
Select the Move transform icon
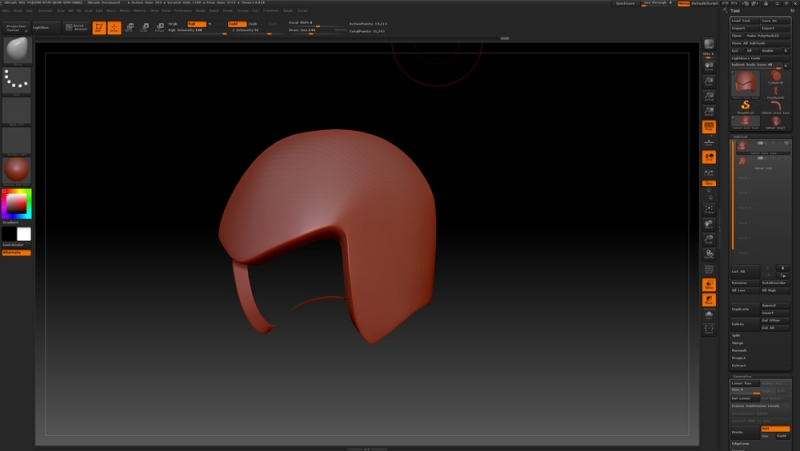pyautogui.click(x=130, y=27)
